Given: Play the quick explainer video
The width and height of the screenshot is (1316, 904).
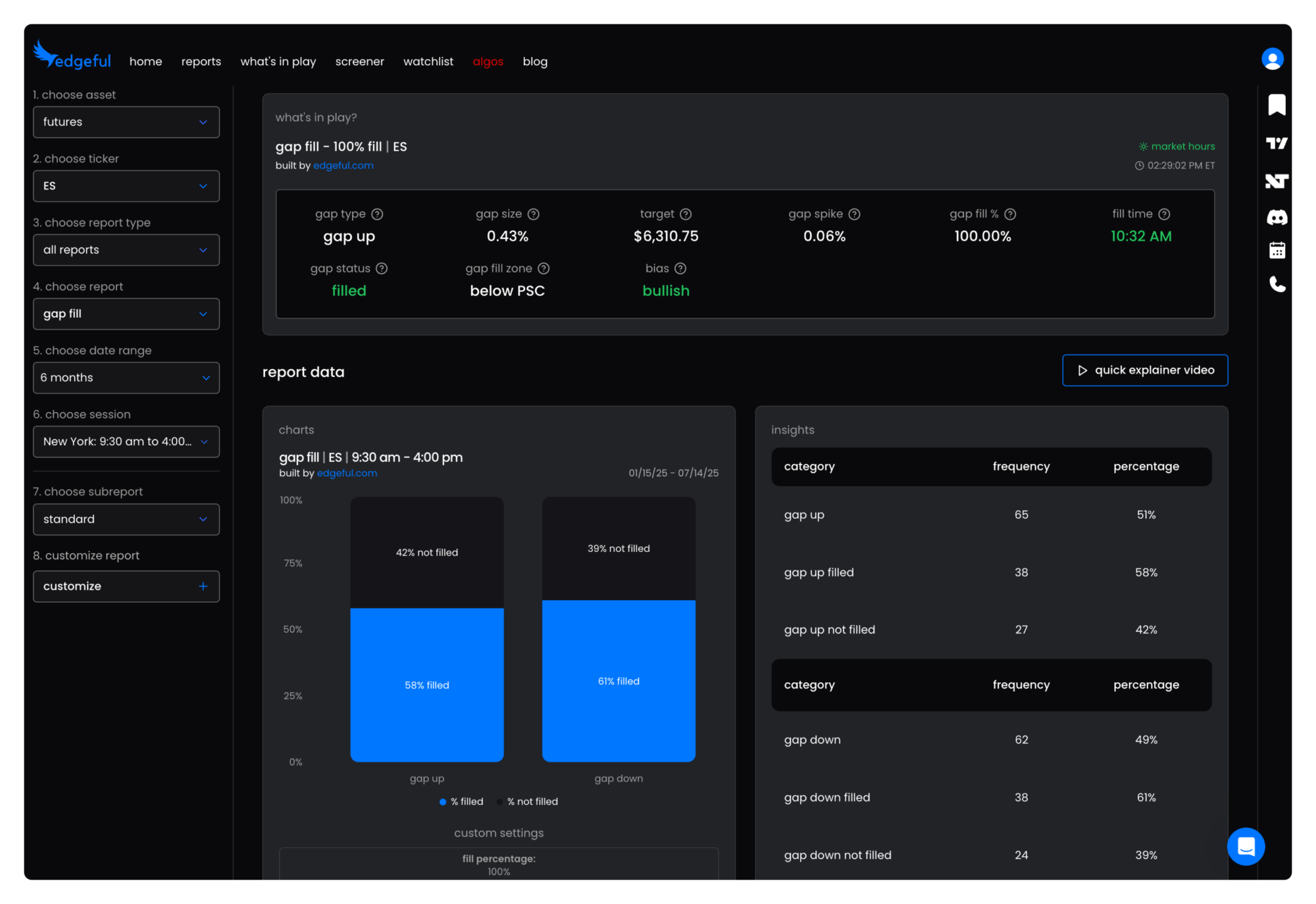Looking at the screenshot, I should tap(1144, 370).
